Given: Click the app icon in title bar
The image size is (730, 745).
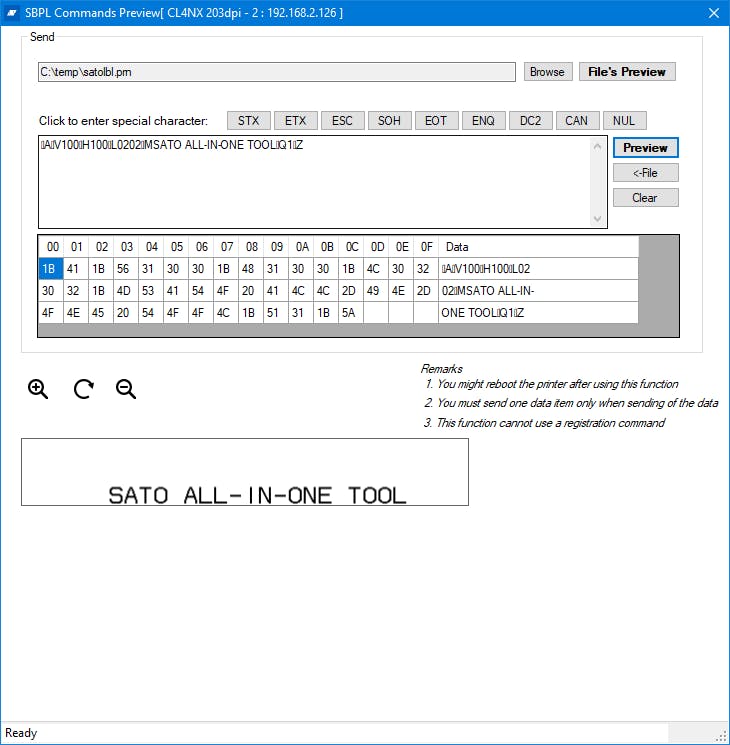Looking at the screenshot, I should [12, 13].
